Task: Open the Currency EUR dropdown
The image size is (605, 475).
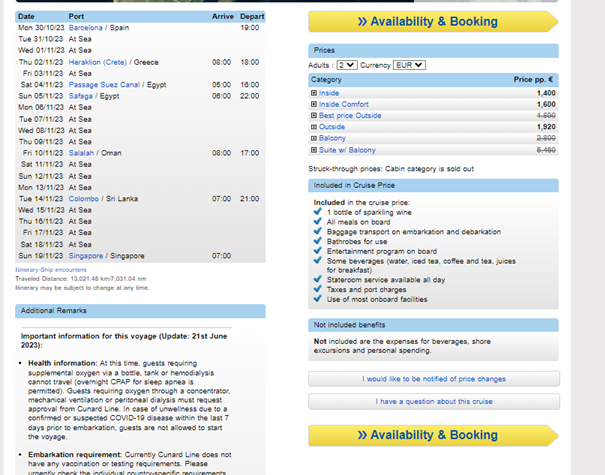Action: (x=409, y=65)
